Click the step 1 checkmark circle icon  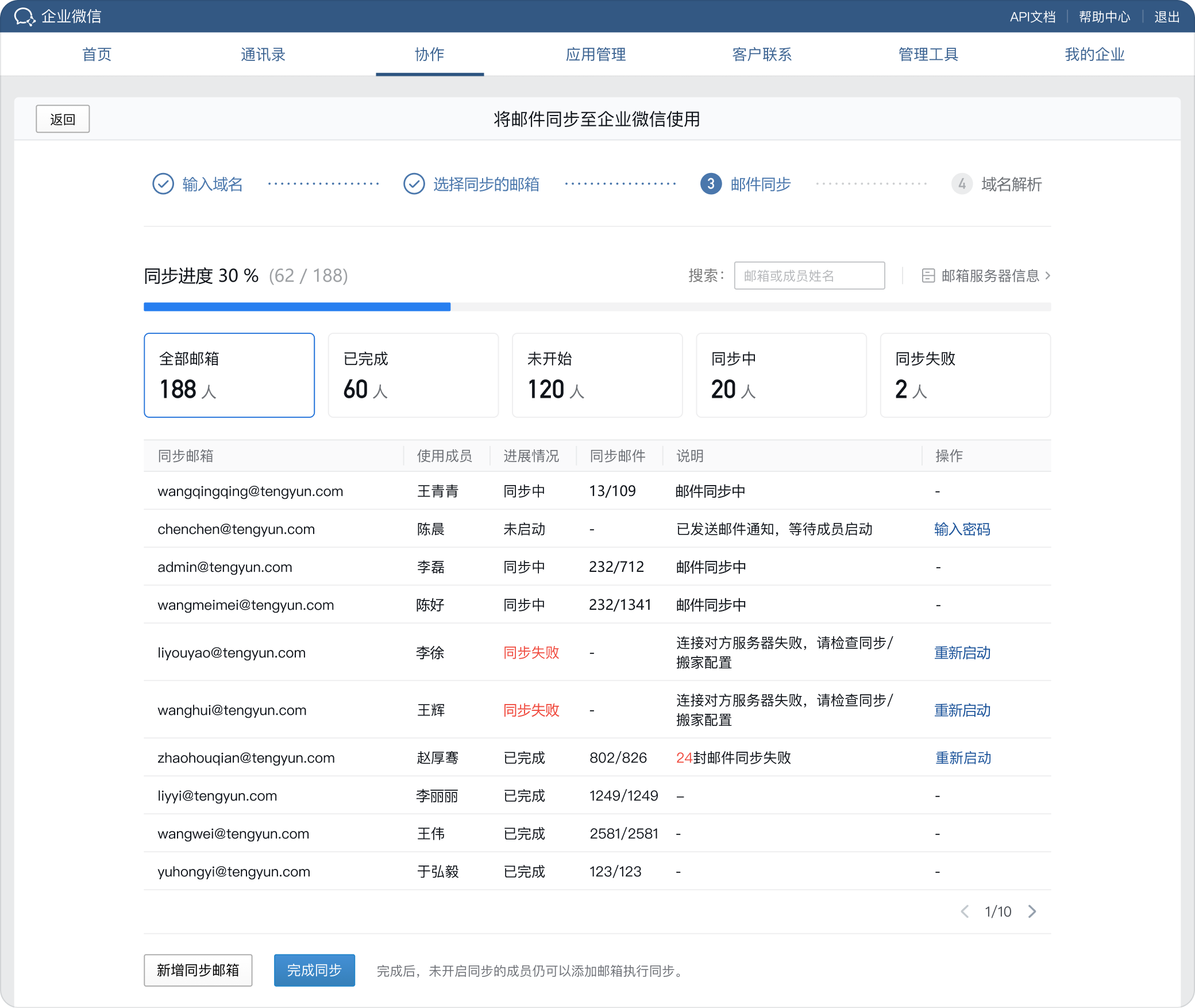pos(163,184)
